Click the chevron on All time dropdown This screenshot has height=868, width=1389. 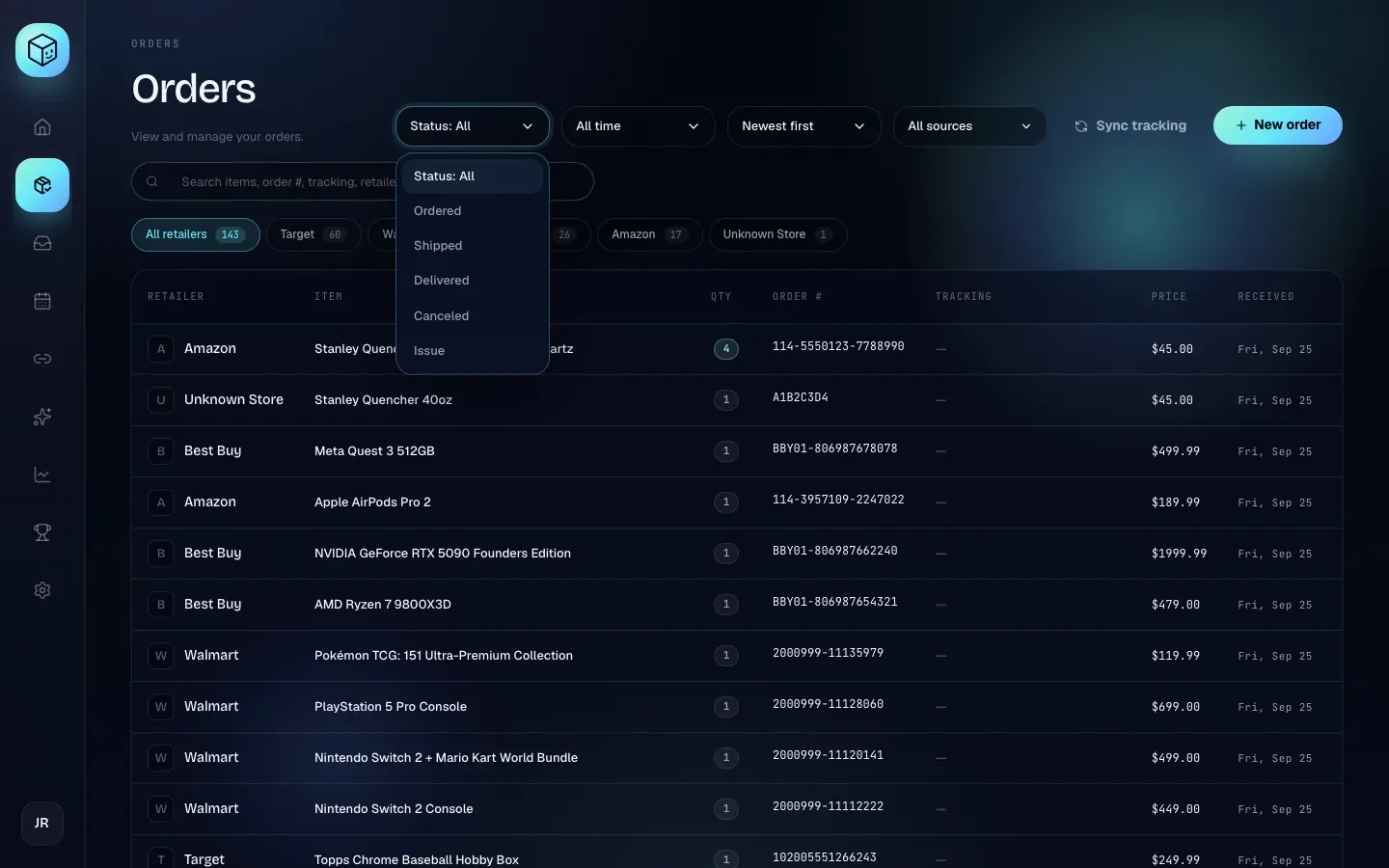point(694,126)
